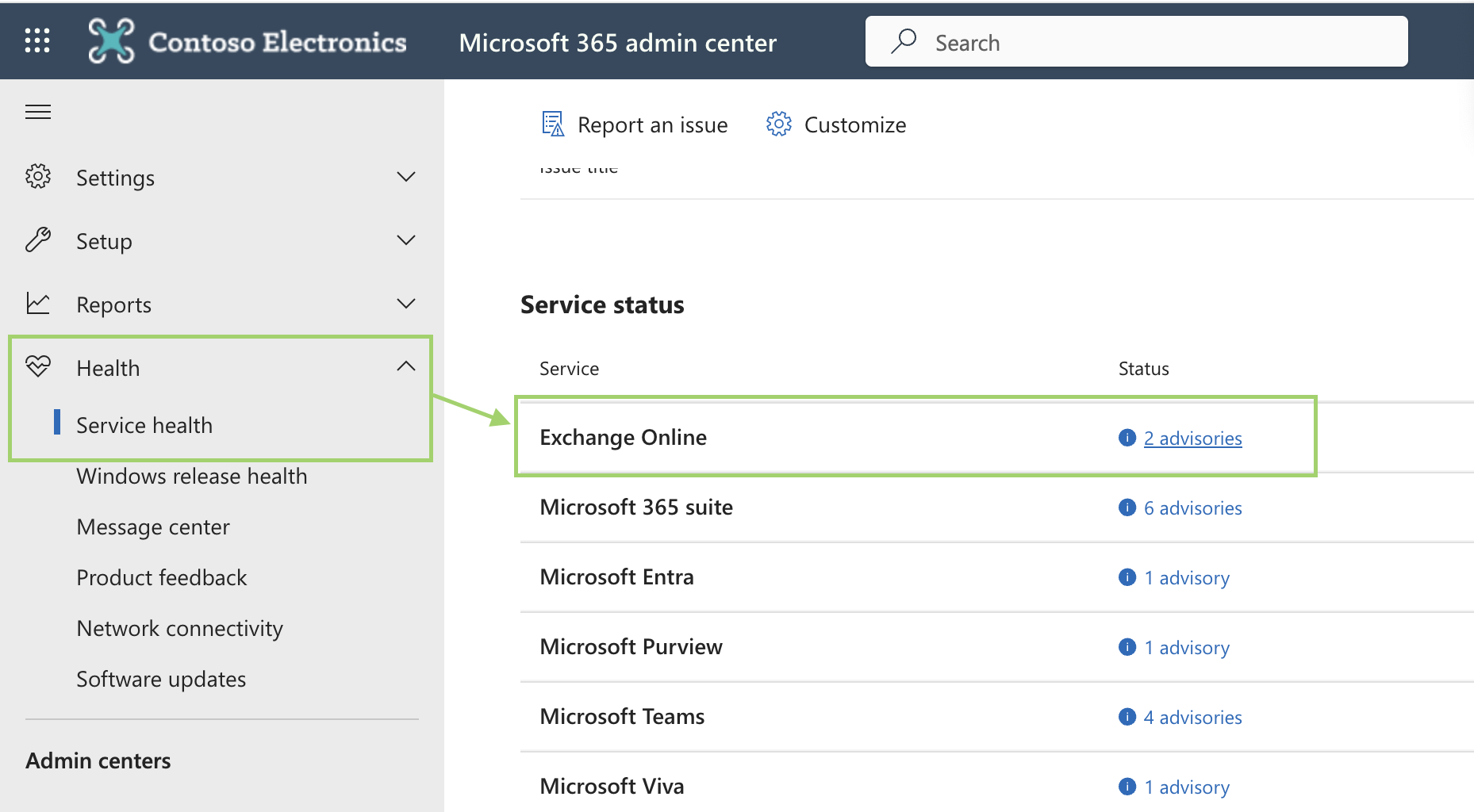Open the 2 advisories link for Exchange
Screen dimensions: 1474x812
tap(1193, 439)
